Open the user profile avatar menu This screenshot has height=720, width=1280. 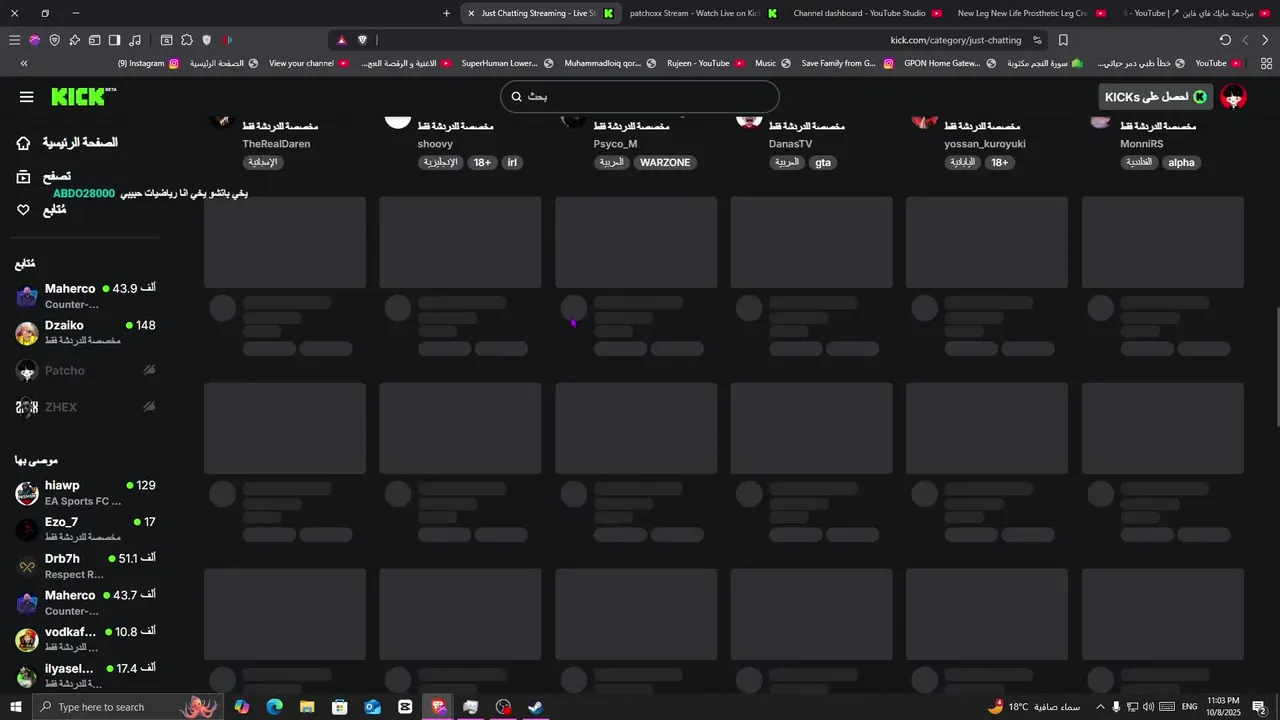tap(1234, 96)
